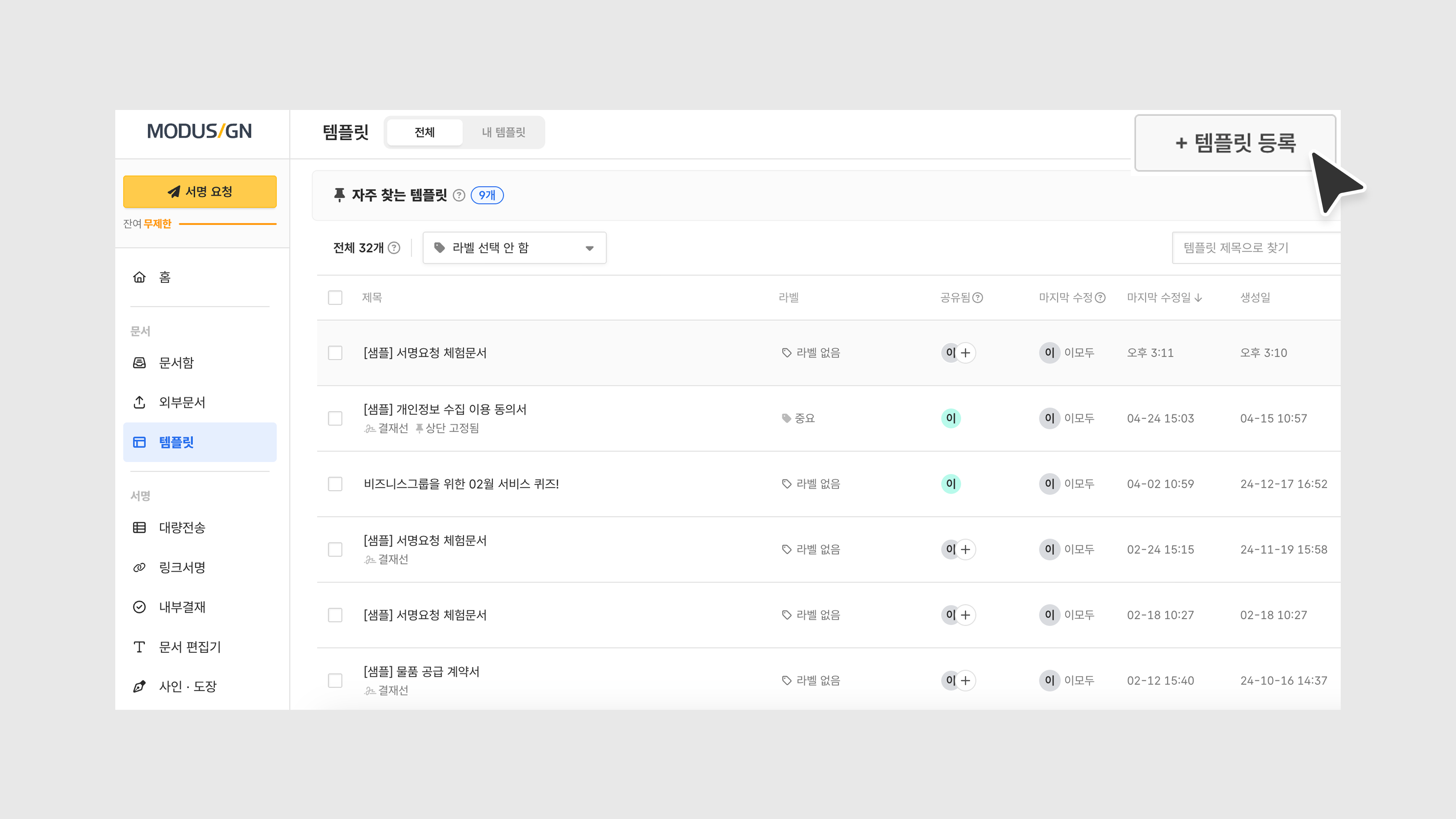
Task: Open the 라벨 선택 안 함 dropdown
Action: point(514,248)
